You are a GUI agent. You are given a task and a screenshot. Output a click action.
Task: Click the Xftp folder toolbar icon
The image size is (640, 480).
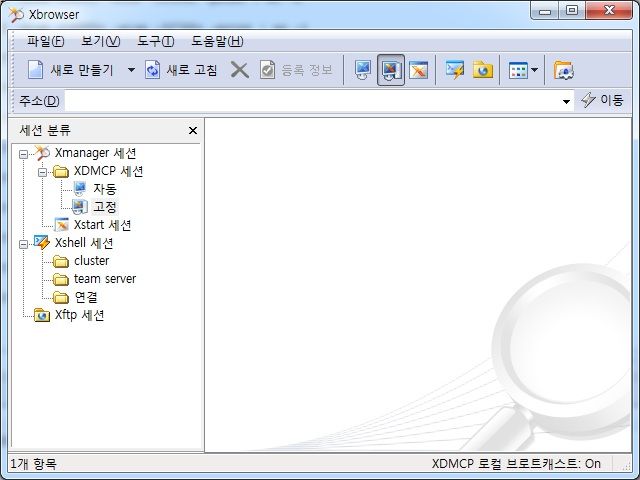tap(483, 70)
